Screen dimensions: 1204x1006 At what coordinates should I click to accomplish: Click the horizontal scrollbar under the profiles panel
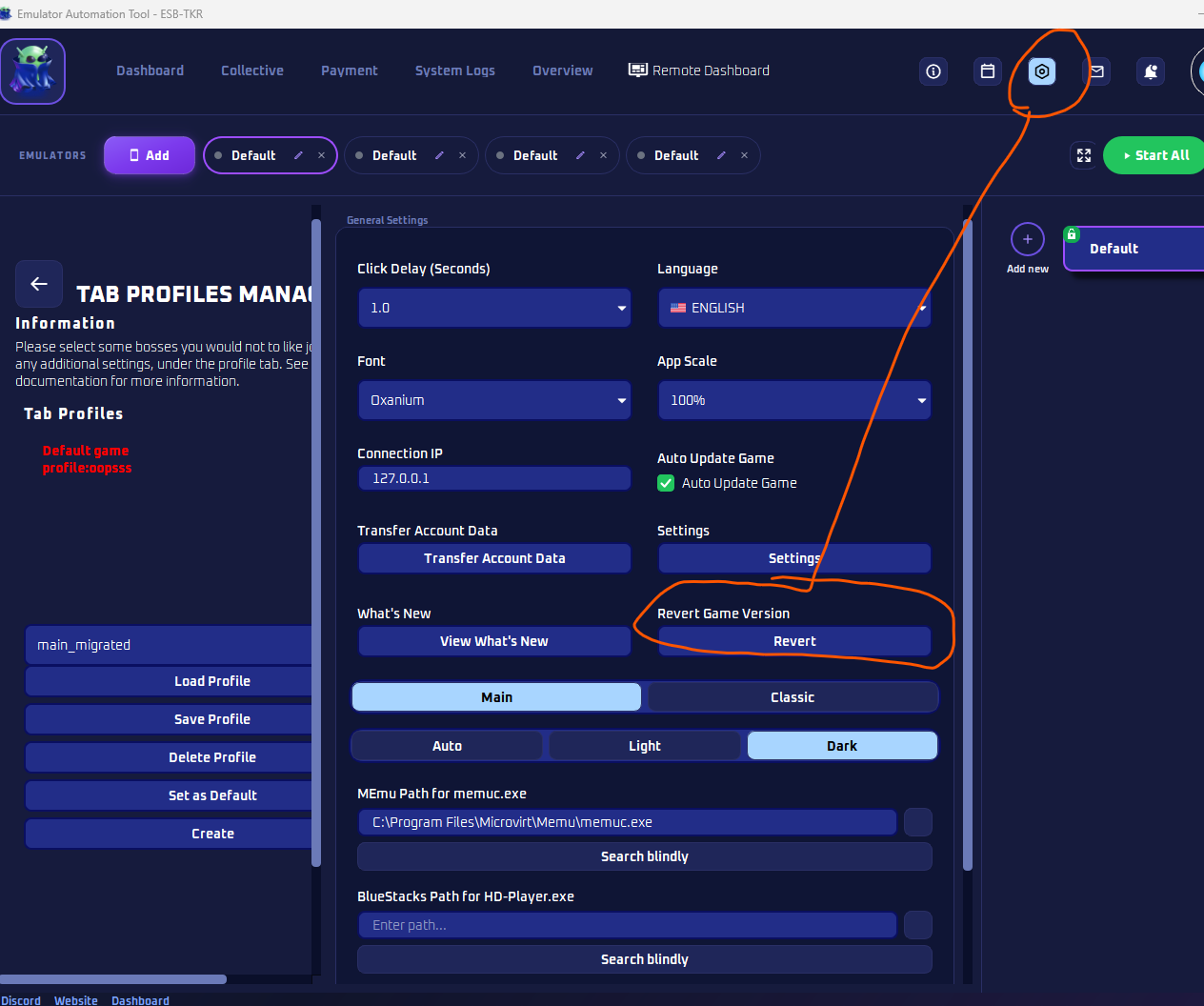(x=113, y=979)
